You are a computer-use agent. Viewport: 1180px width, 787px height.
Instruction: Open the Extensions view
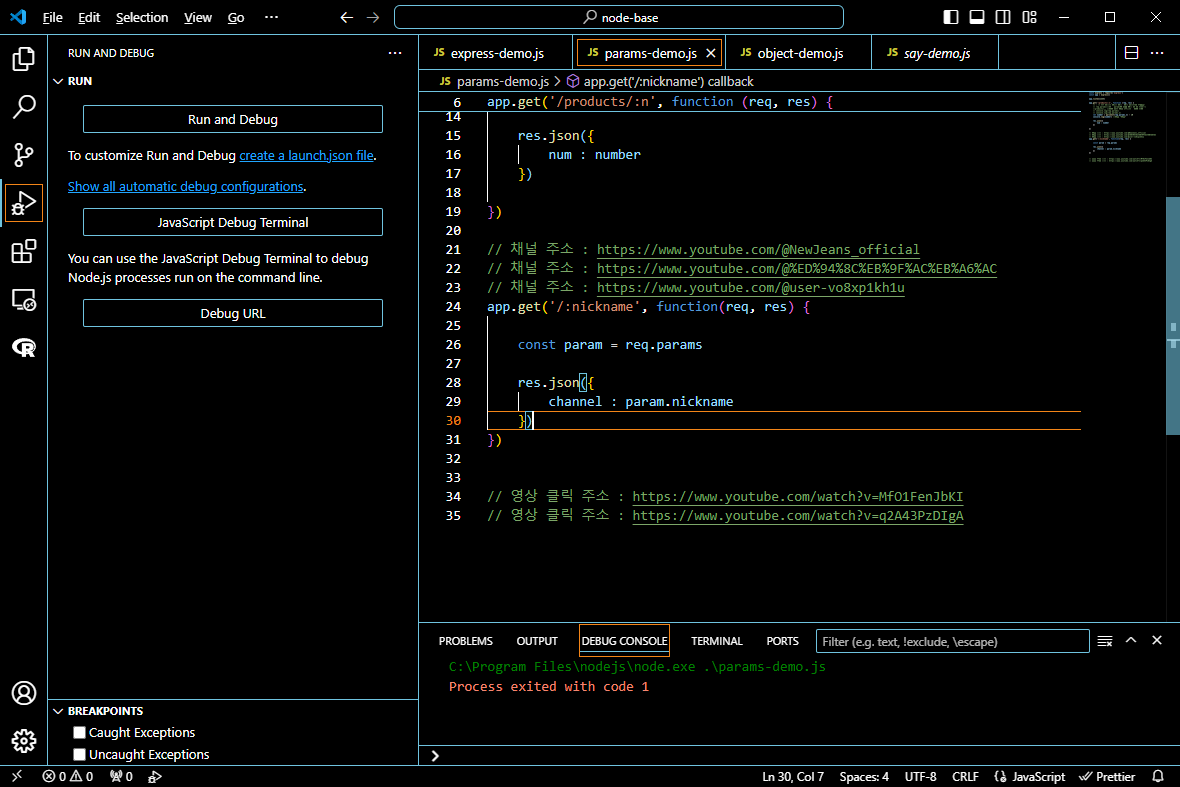tap(23, 251)
